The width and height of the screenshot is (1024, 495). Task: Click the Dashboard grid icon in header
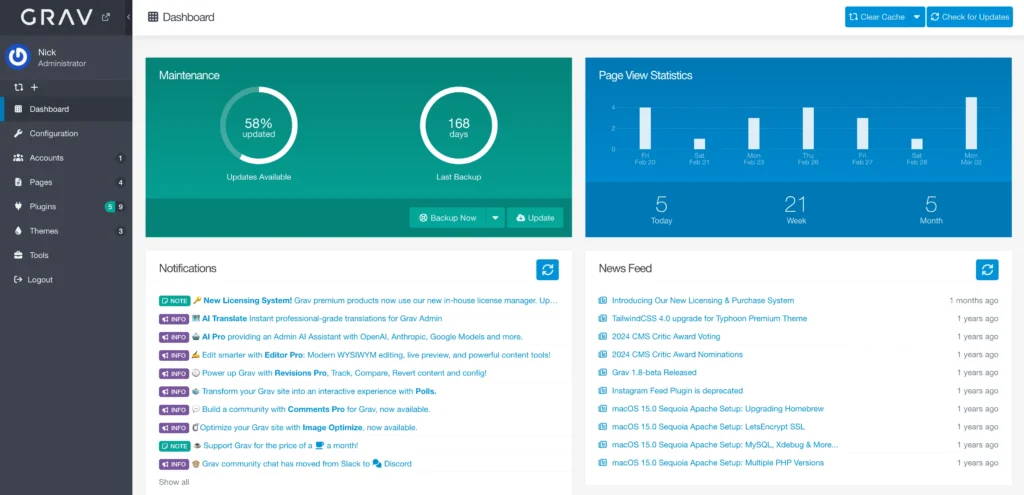(x=153, y=17)
